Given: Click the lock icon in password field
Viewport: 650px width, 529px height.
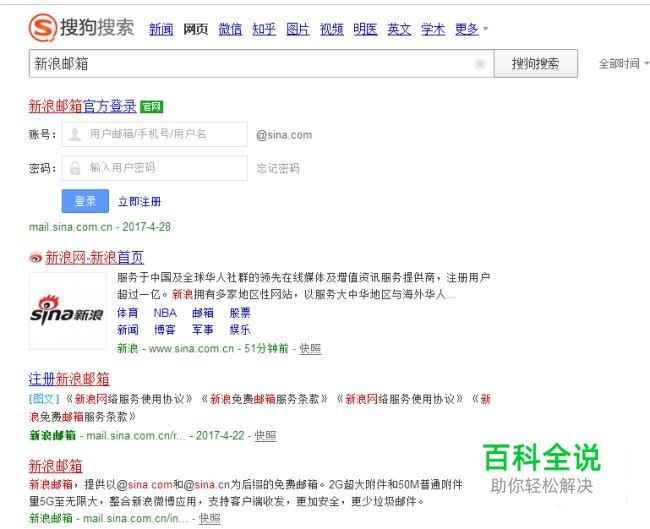Looking at the screenshot, I should click(75, 168).
